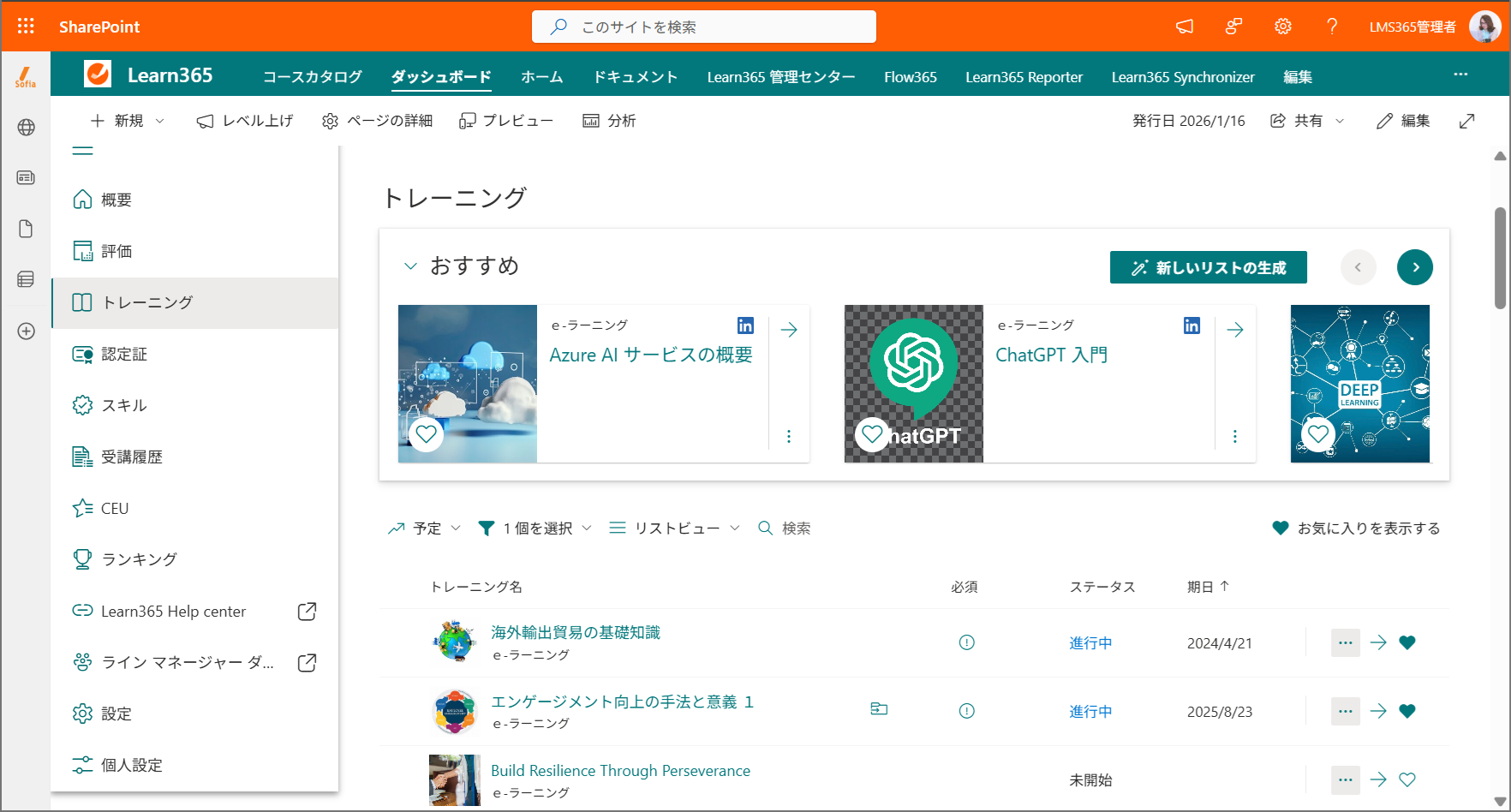
Task: Toggle お気に入りを表示する filter
Action: 1356,528
